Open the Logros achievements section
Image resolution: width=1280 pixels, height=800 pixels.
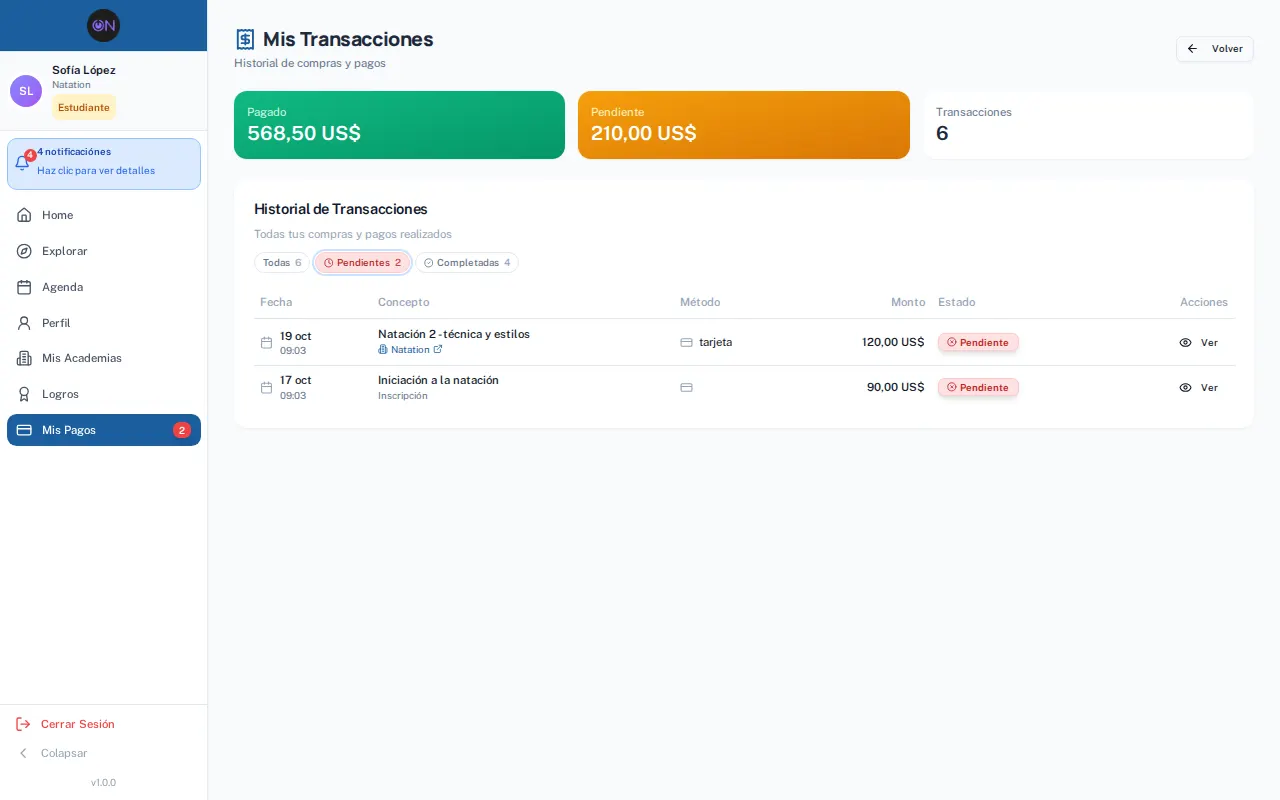point(104,394)
